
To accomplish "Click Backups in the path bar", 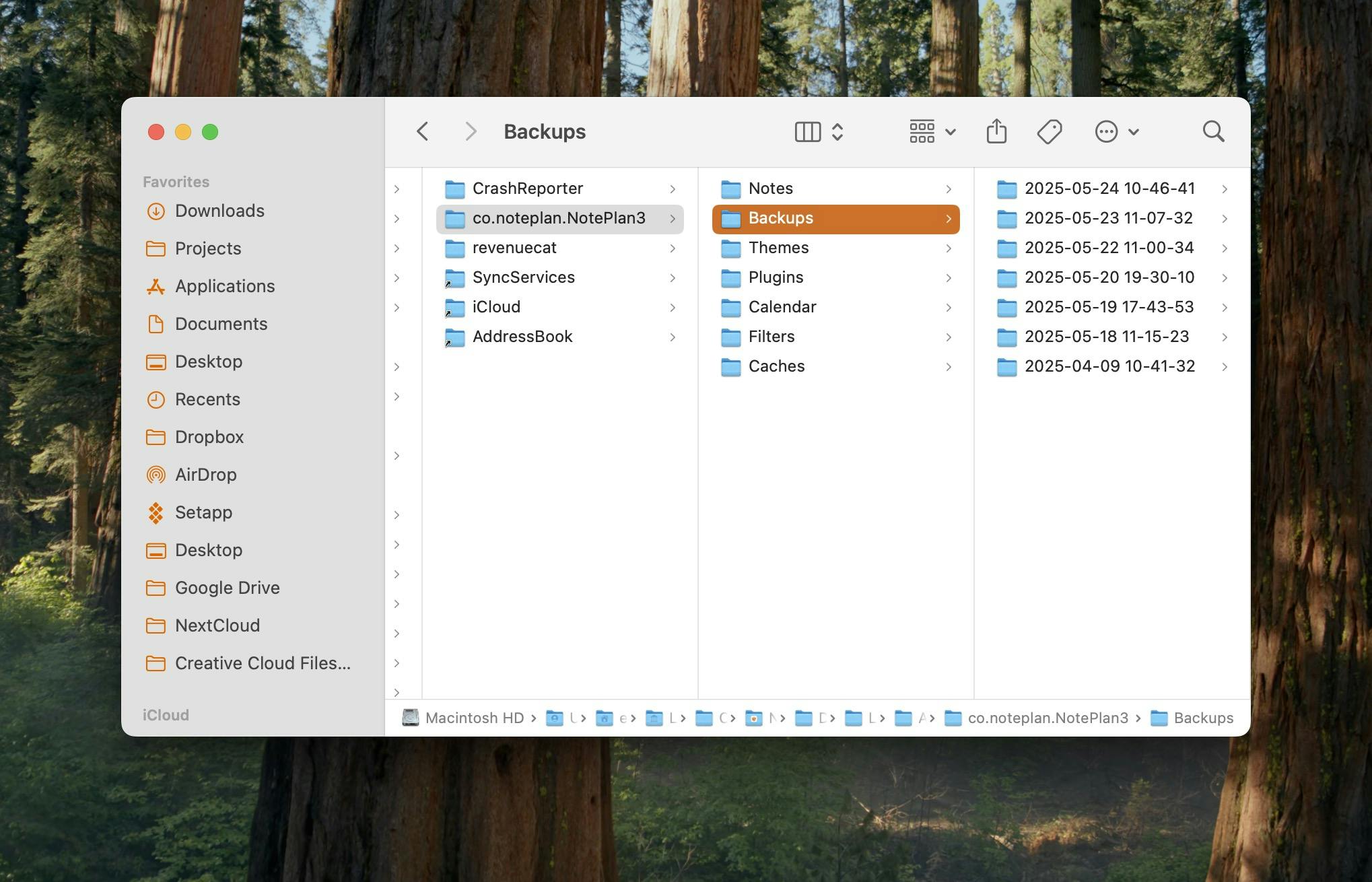I will pyautogui.click(x=1192, y=718).
